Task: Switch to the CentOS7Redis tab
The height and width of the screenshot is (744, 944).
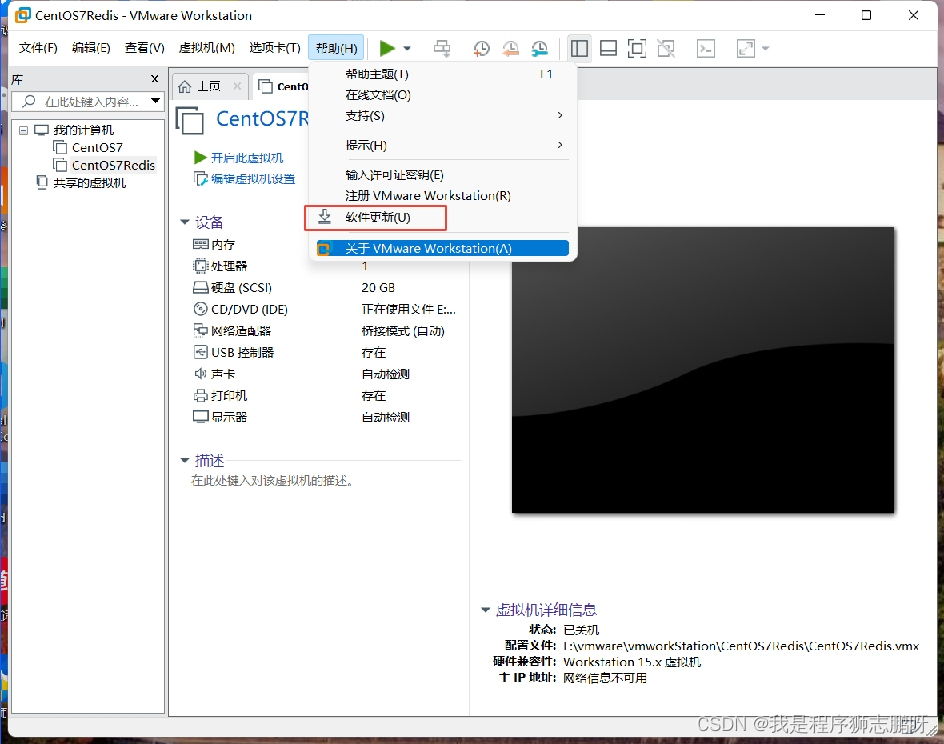Action: pyautogui.click(x=283, y=86)
